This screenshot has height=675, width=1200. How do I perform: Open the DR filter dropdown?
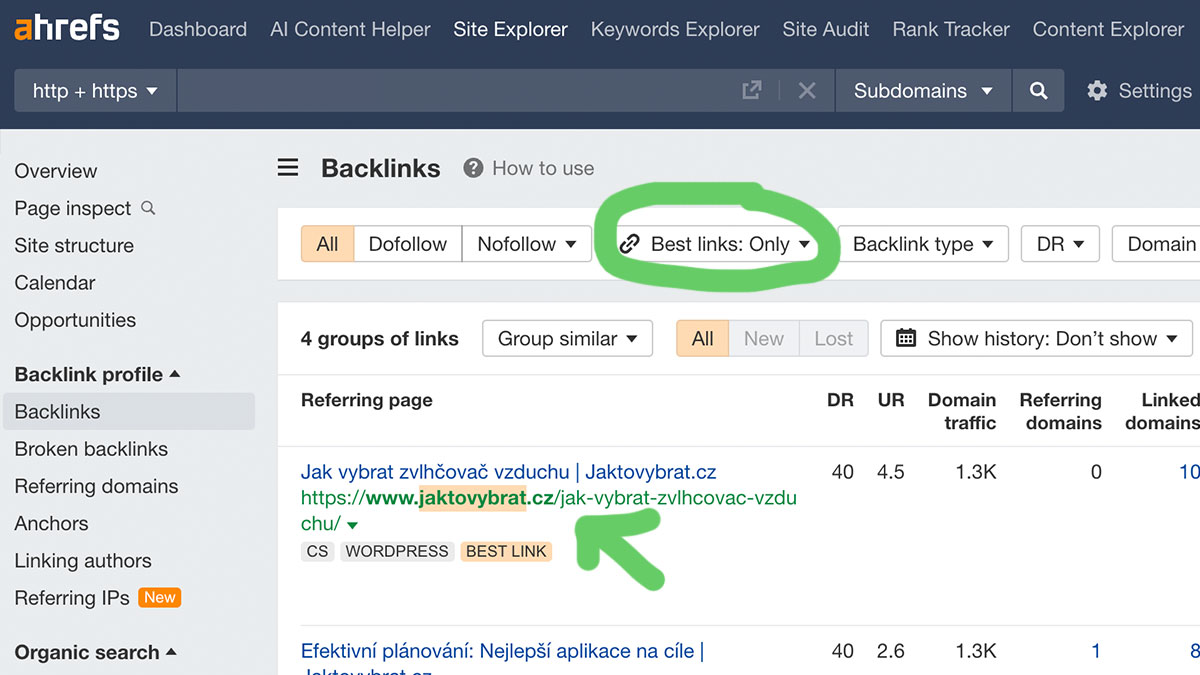coord(1060,244)
